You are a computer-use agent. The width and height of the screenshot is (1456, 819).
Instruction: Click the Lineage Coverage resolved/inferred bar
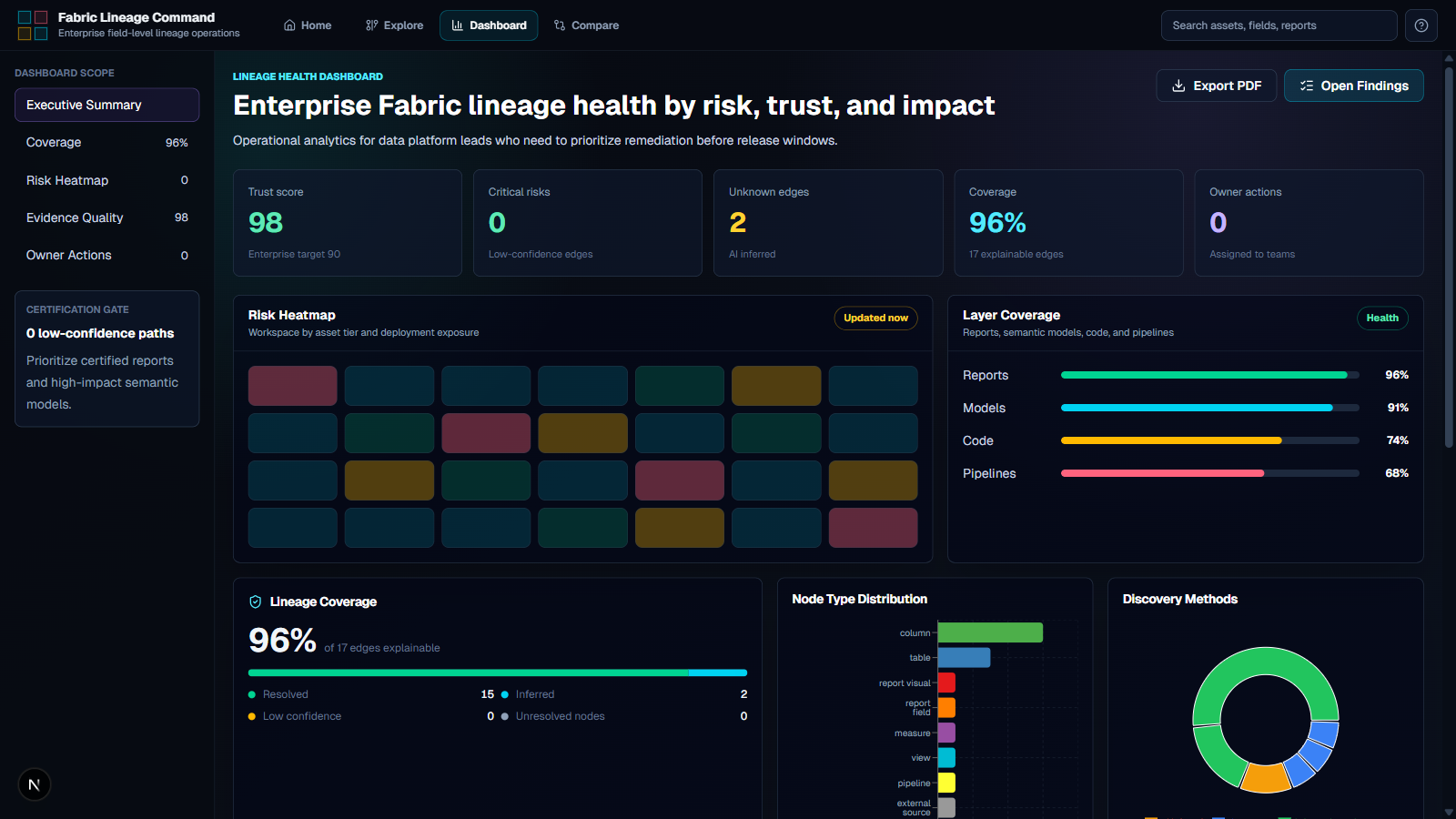[x=498, y=673]
